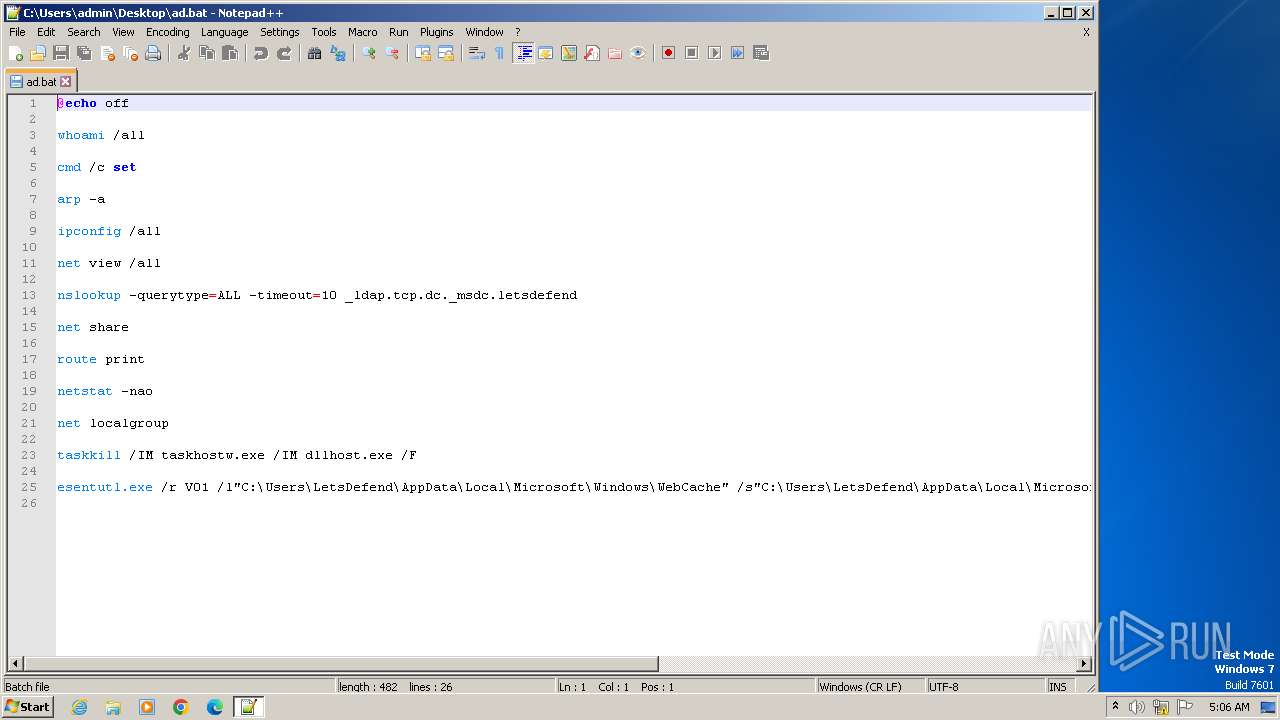Start macro recording with red record icon
Viewport: 1280px width, 720px height.
click(x=668, y=53)
